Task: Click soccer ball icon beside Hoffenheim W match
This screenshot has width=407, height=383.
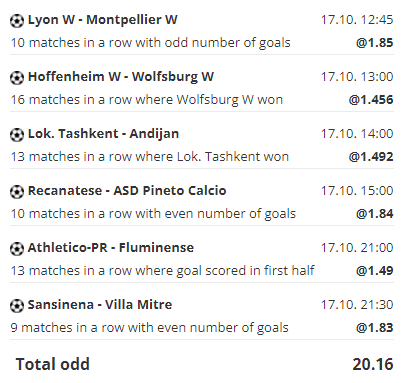Action: click(x=17, y=78)
